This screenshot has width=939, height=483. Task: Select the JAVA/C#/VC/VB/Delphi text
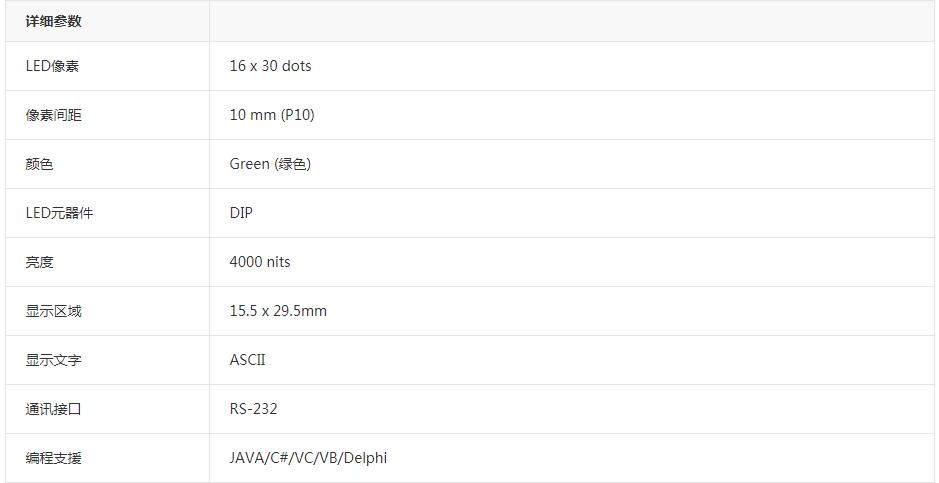click(x=308, y=458)
